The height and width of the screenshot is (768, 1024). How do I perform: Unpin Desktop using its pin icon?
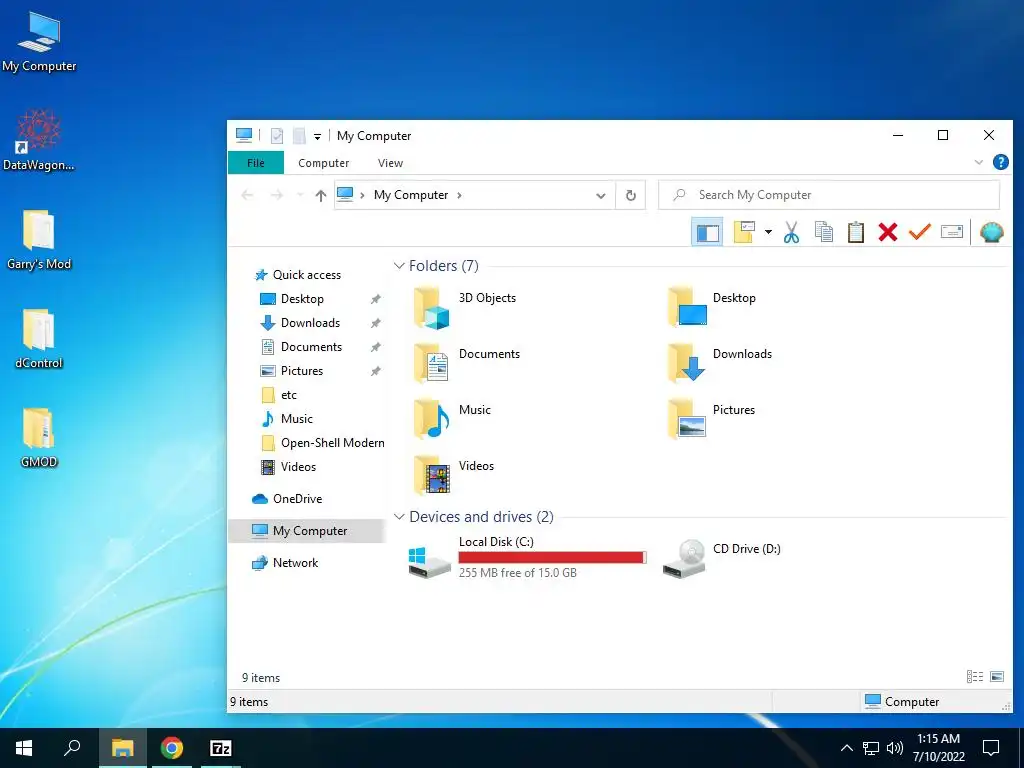click(376, 299)
